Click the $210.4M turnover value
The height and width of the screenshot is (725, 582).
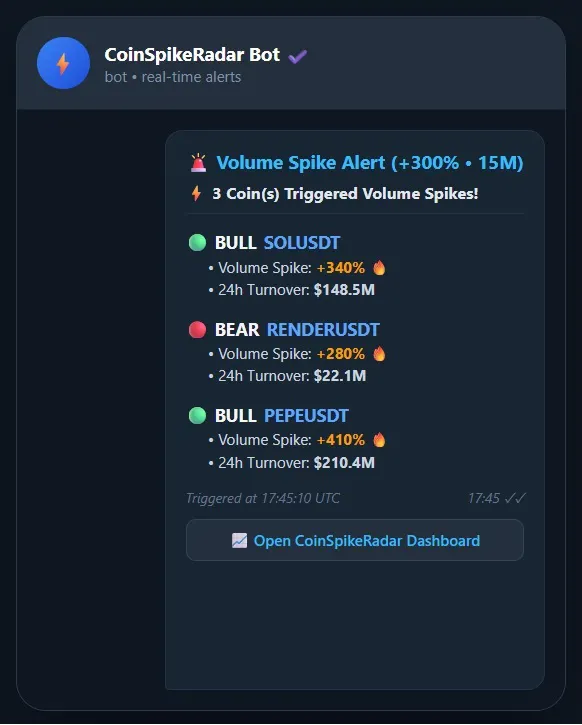click(x=344, y=462)
